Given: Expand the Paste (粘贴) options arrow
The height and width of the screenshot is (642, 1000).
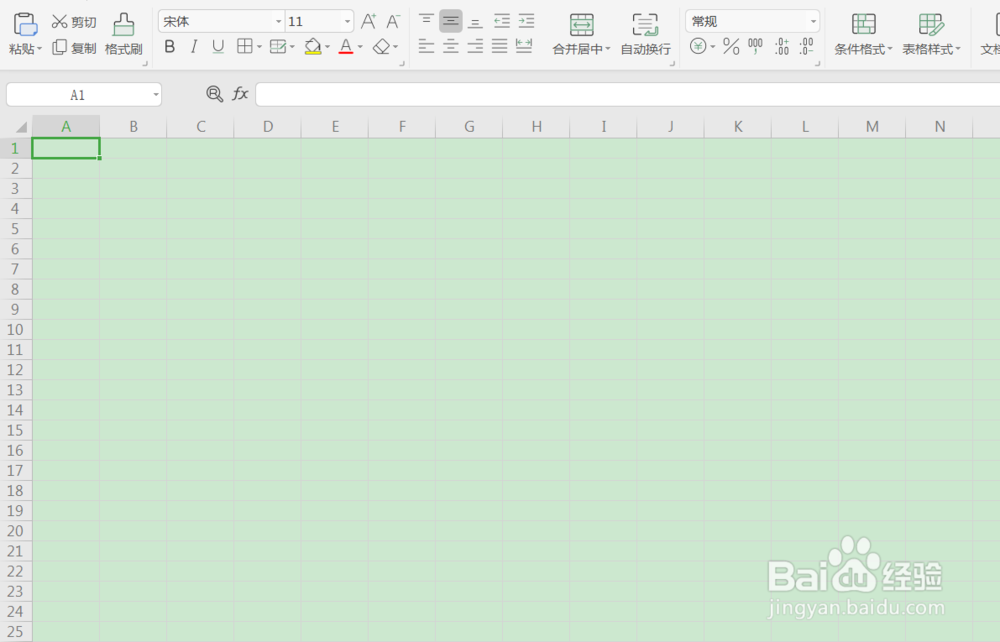Looking at the screenshot, I should point(40,49).
